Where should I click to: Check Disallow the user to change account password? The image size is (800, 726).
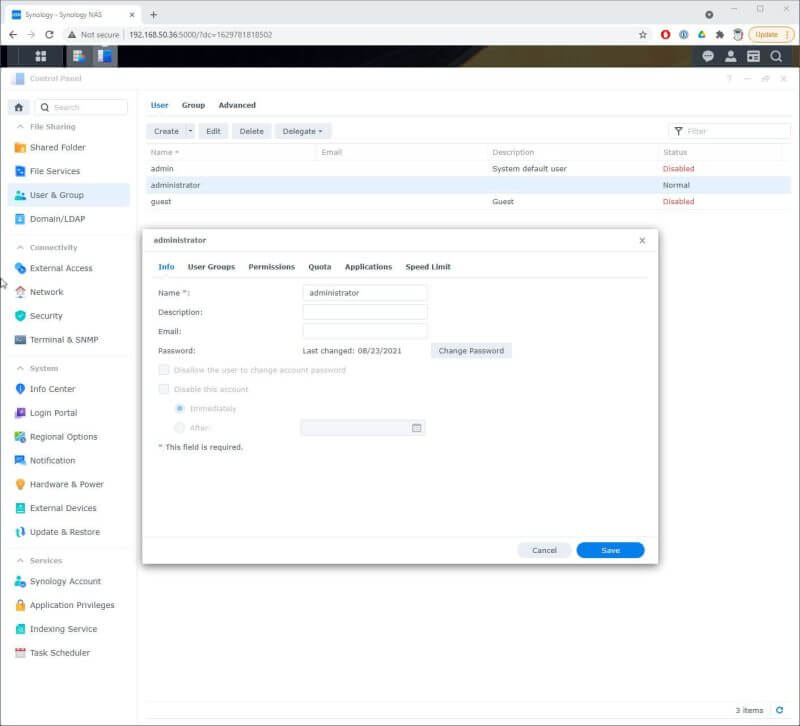(164, 369)
